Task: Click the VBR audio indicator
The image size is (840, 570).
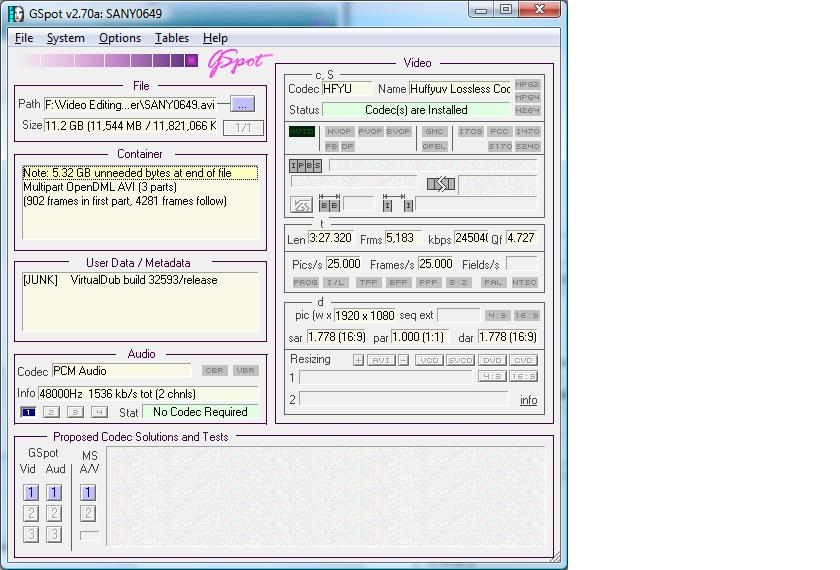Action: coord(245,370)
